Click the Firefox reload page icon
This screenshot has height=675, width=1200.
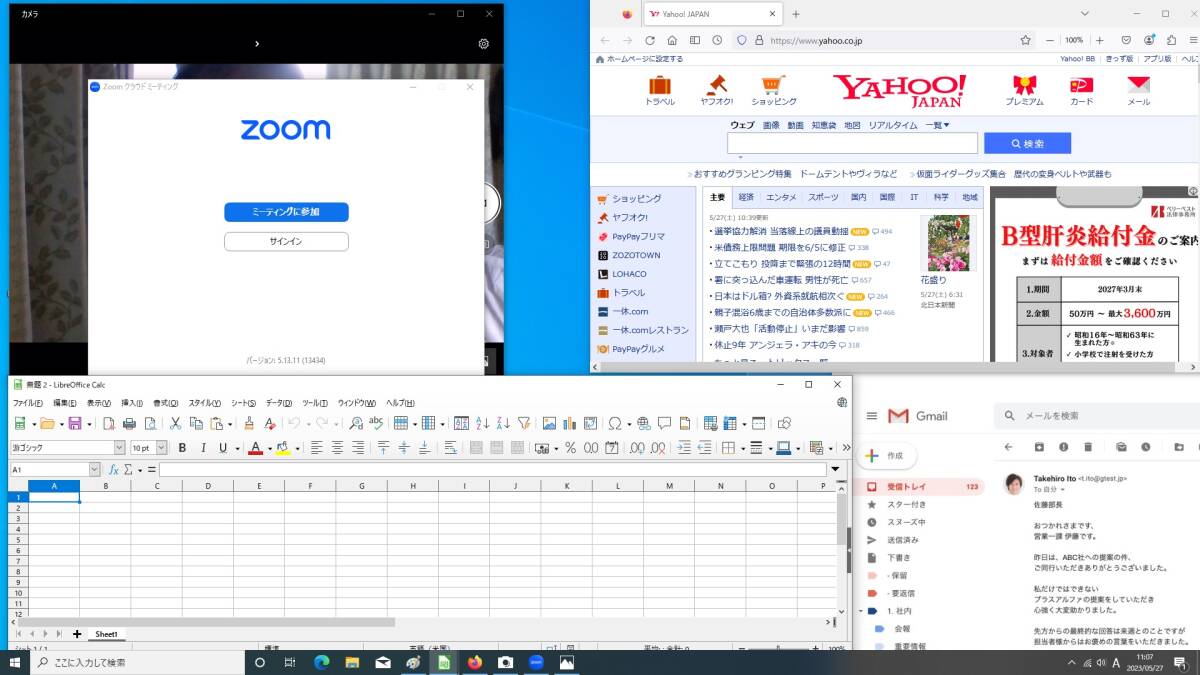[650, 41]
